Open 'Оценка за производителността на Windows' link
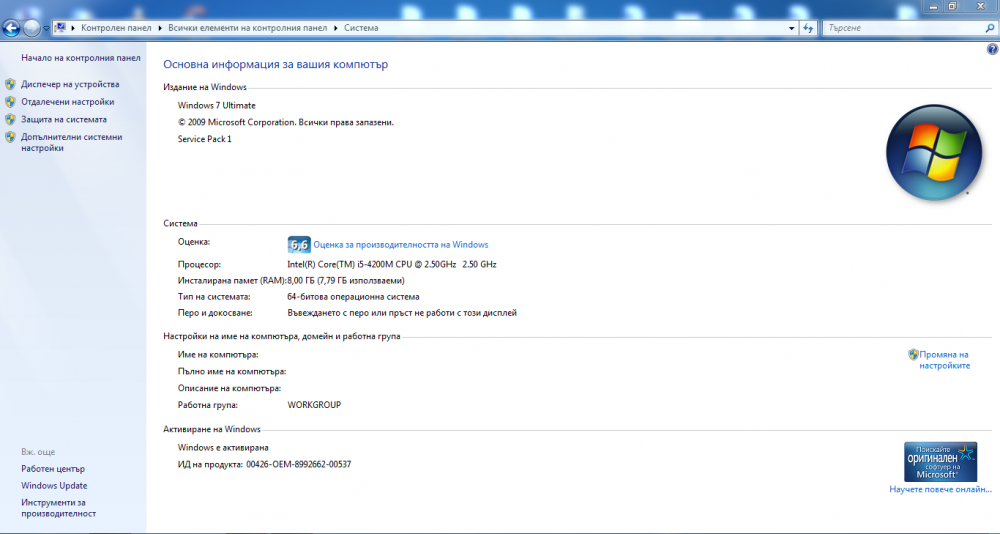Screen dimensions: 1000x534 (401, 244)
